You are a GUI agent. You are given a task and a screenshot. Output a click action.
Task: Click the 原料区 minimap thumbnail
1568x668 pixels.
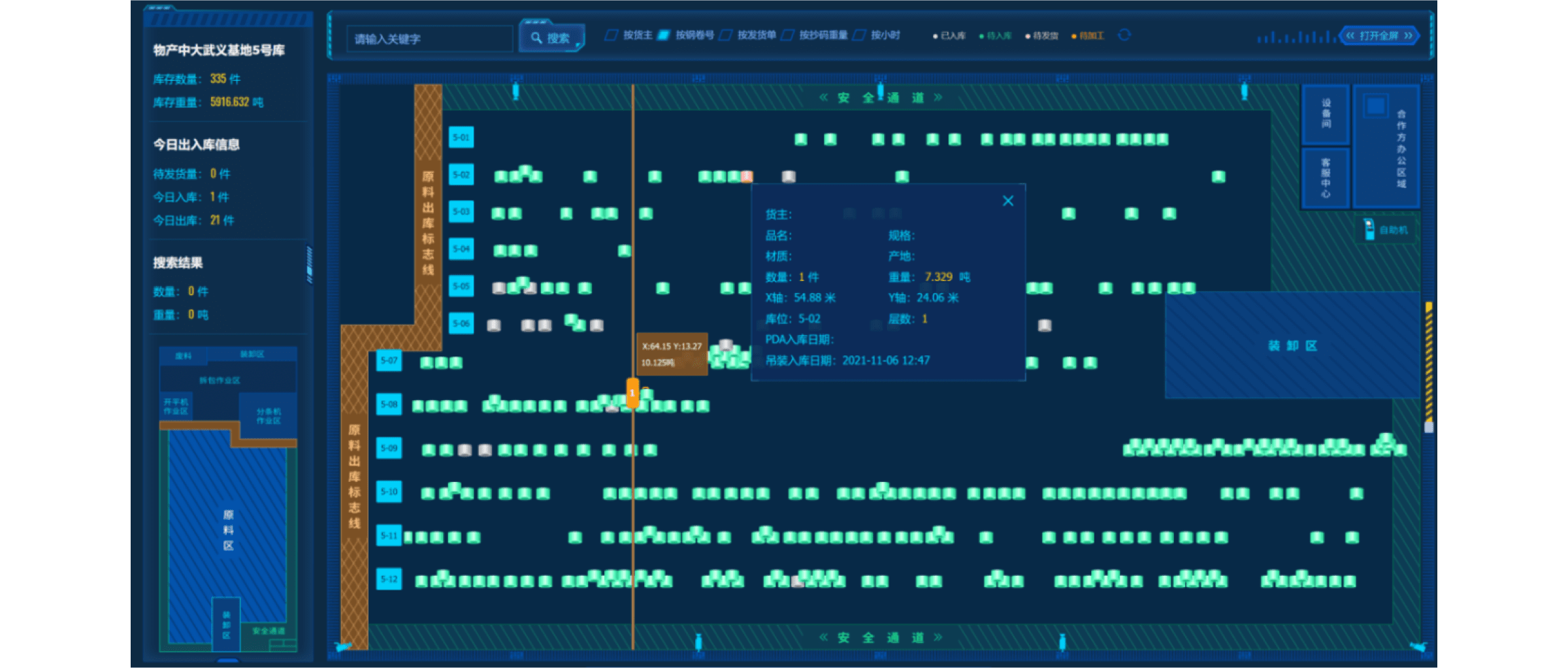[x=227, y=530]
